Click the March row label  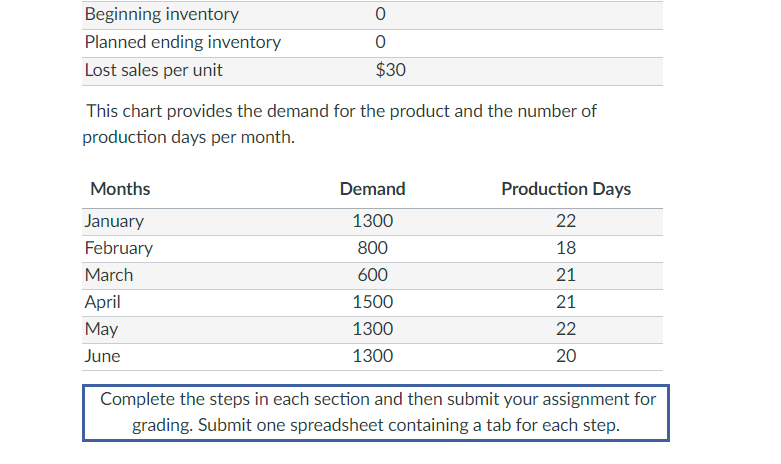coord(109,275)
